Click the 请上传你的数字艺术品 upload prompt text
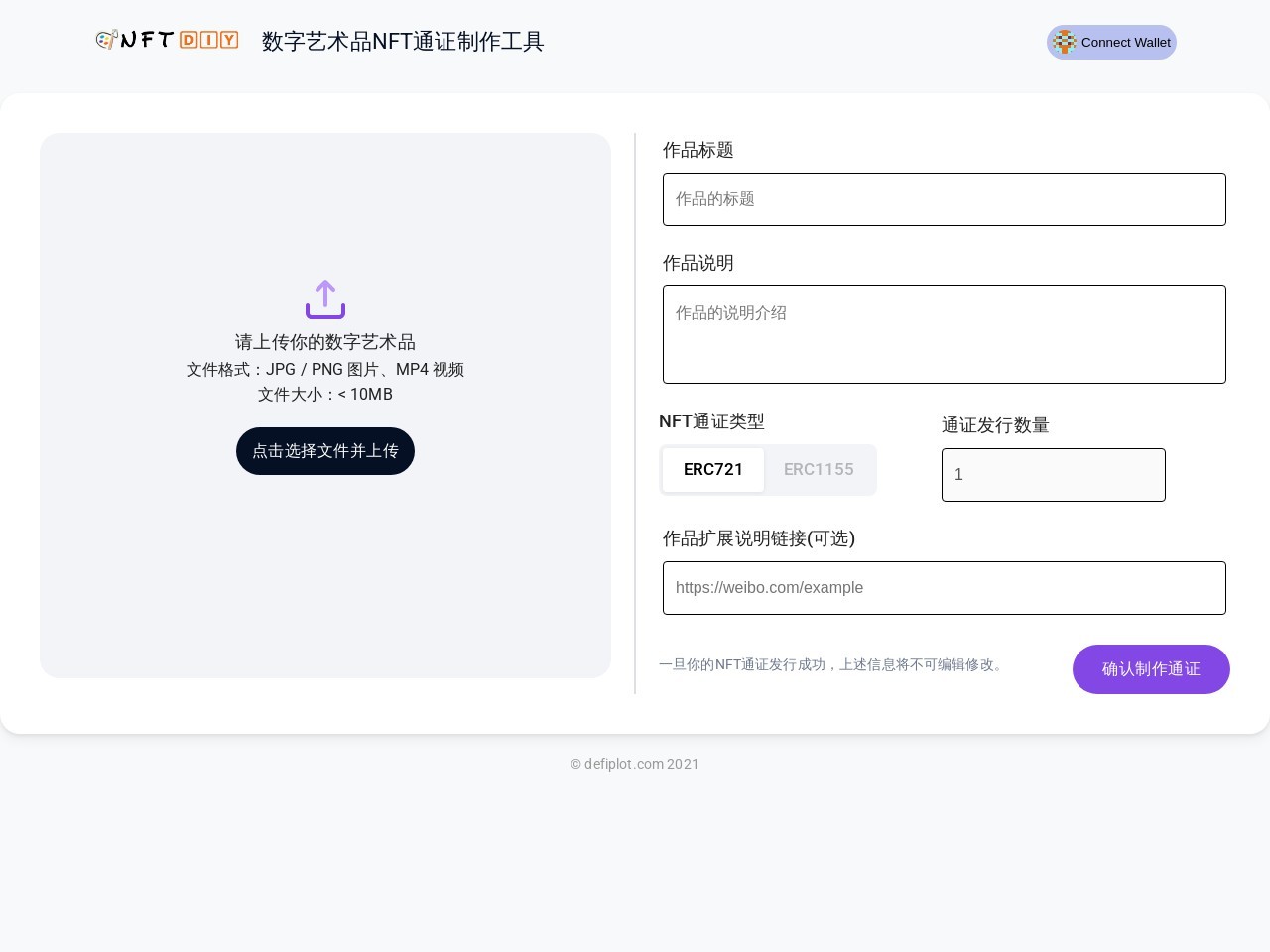 click(325, 342)
